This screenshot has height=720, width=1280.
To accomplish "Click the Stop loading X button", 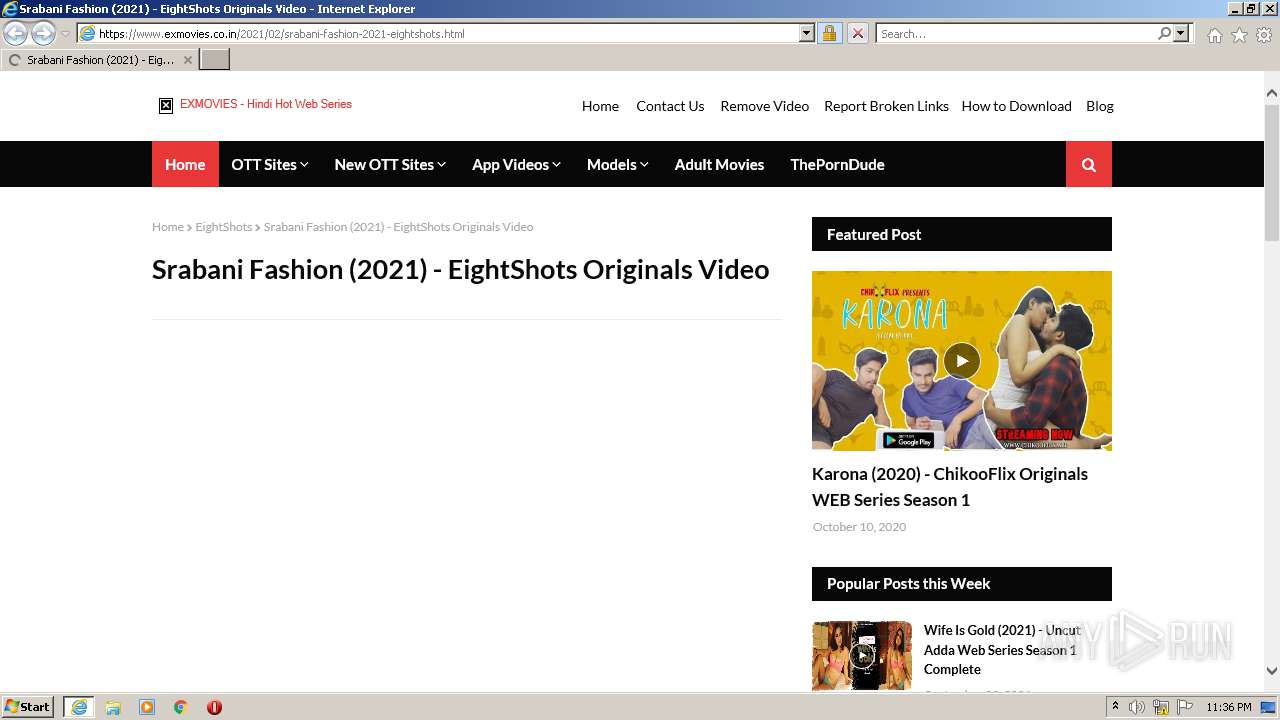I will [x=857, y=33].
